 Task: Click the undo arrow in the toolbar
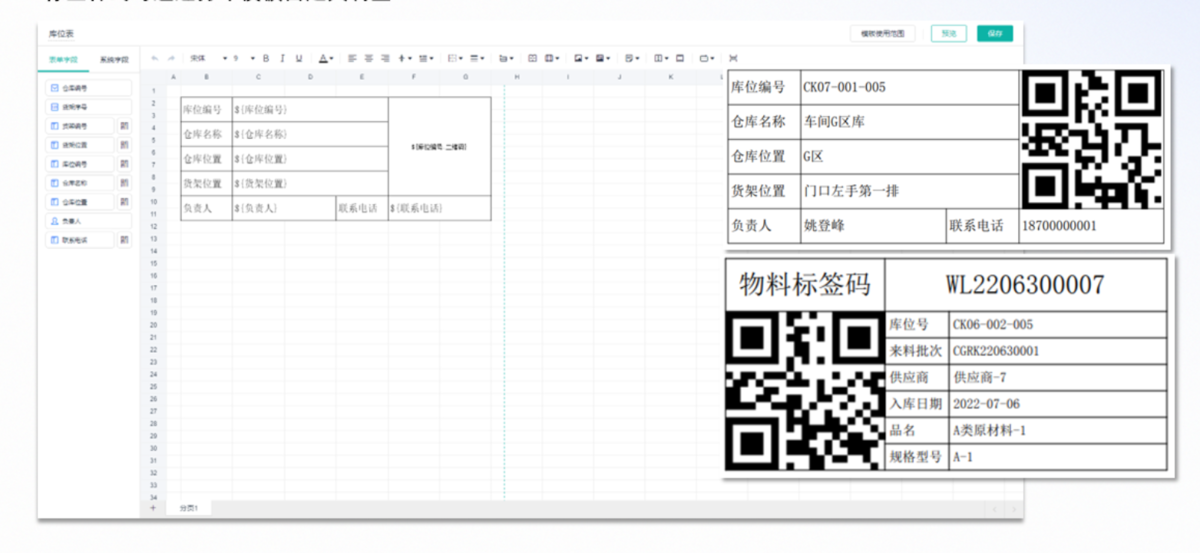click(x=154, y=58)
